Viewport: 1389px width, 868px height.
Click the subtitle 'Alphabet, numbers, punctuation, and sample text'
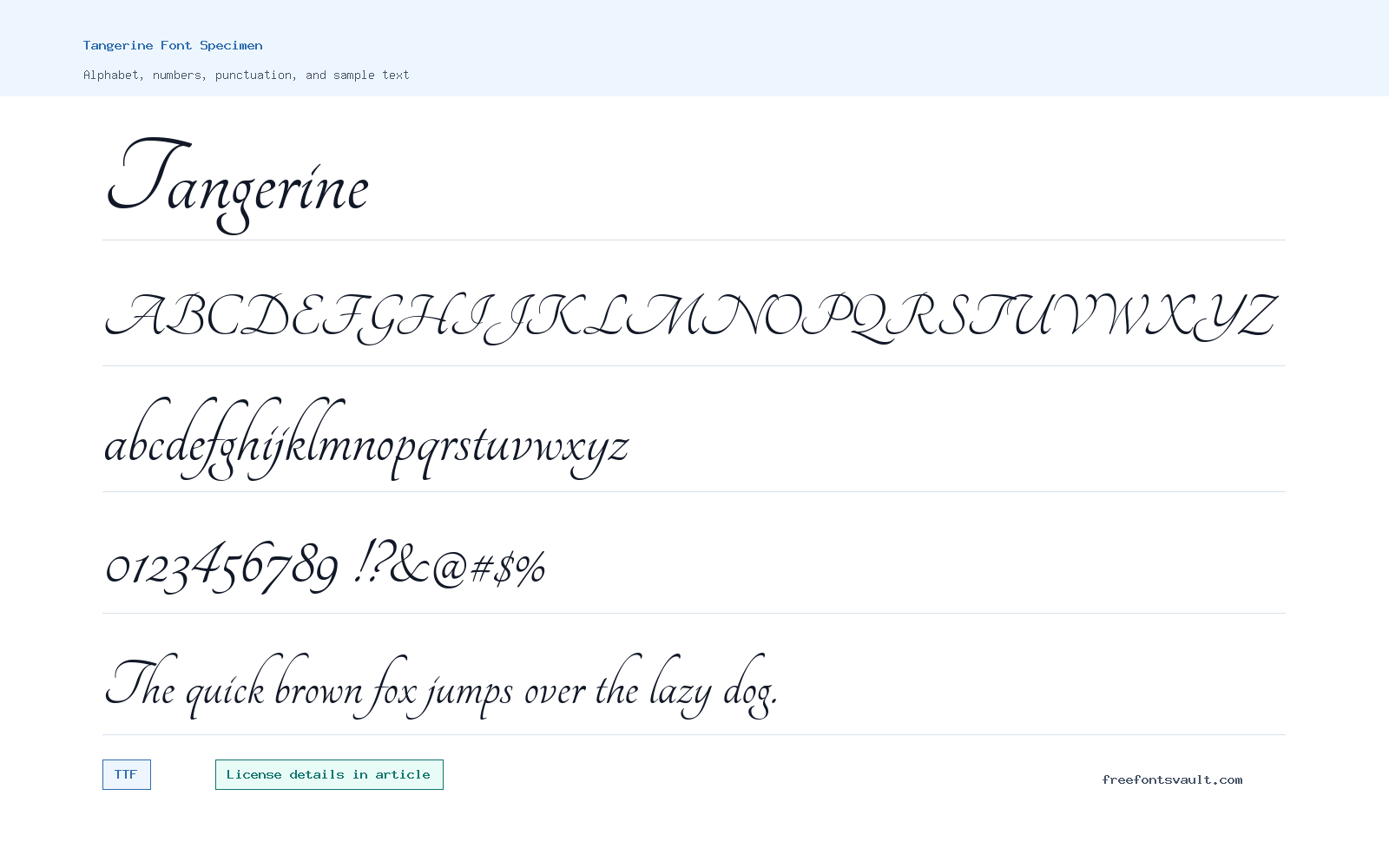(x=247, y=76)
